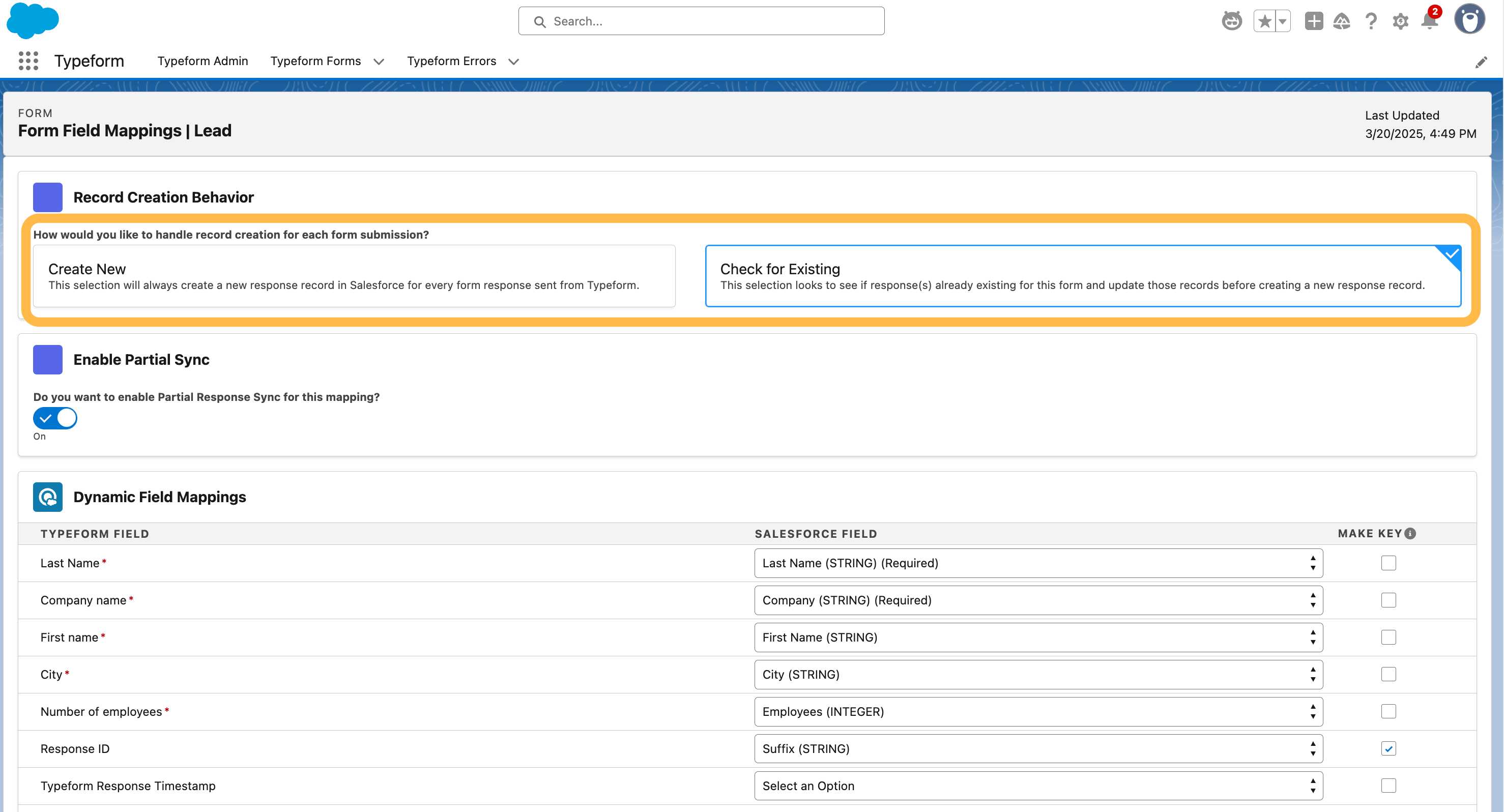1504x812 pixels.
Task: Click the "SALESFORCE FIELD" column header
Action: tap(816, 534)
